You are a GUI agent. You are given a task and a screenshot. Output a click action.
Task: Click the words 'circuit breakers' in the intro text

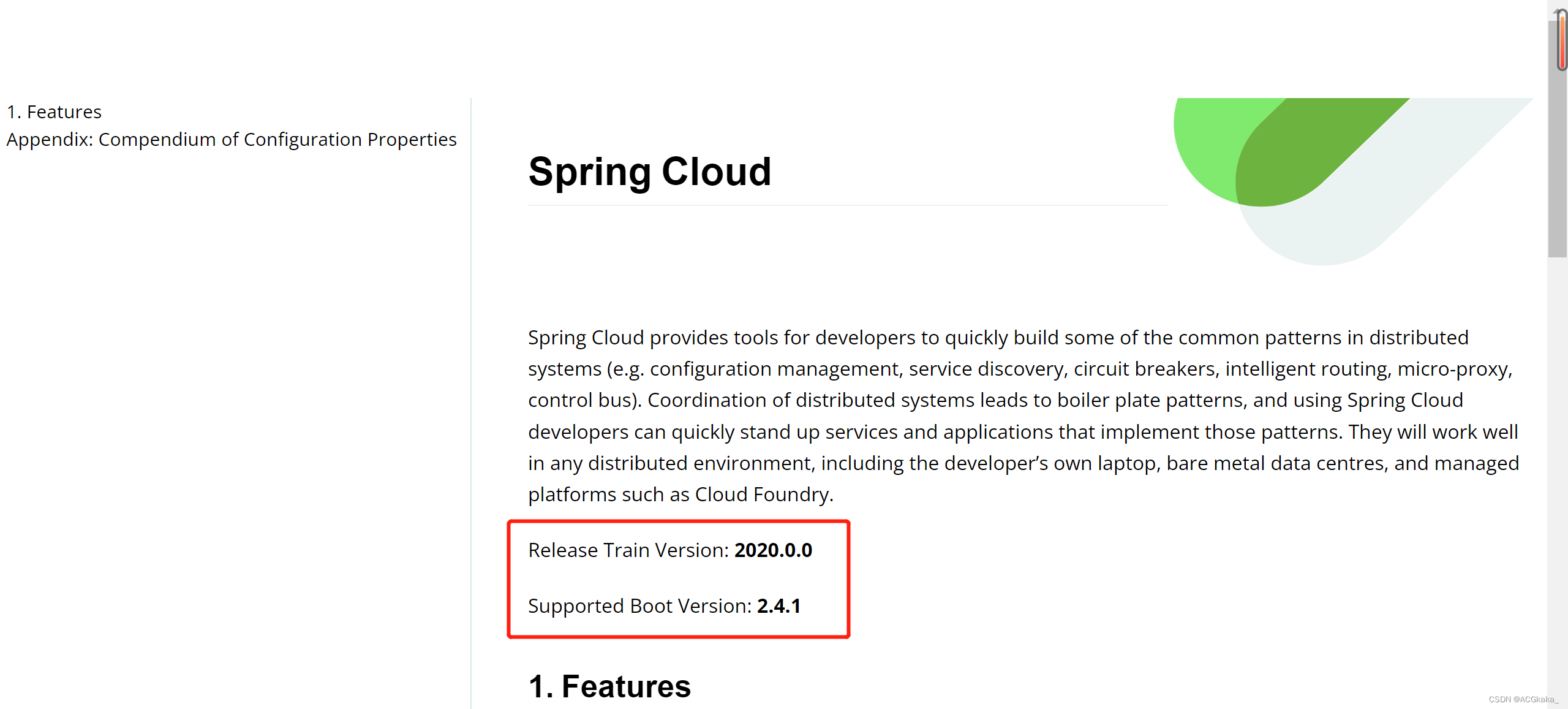click(x=1144, y=369)
